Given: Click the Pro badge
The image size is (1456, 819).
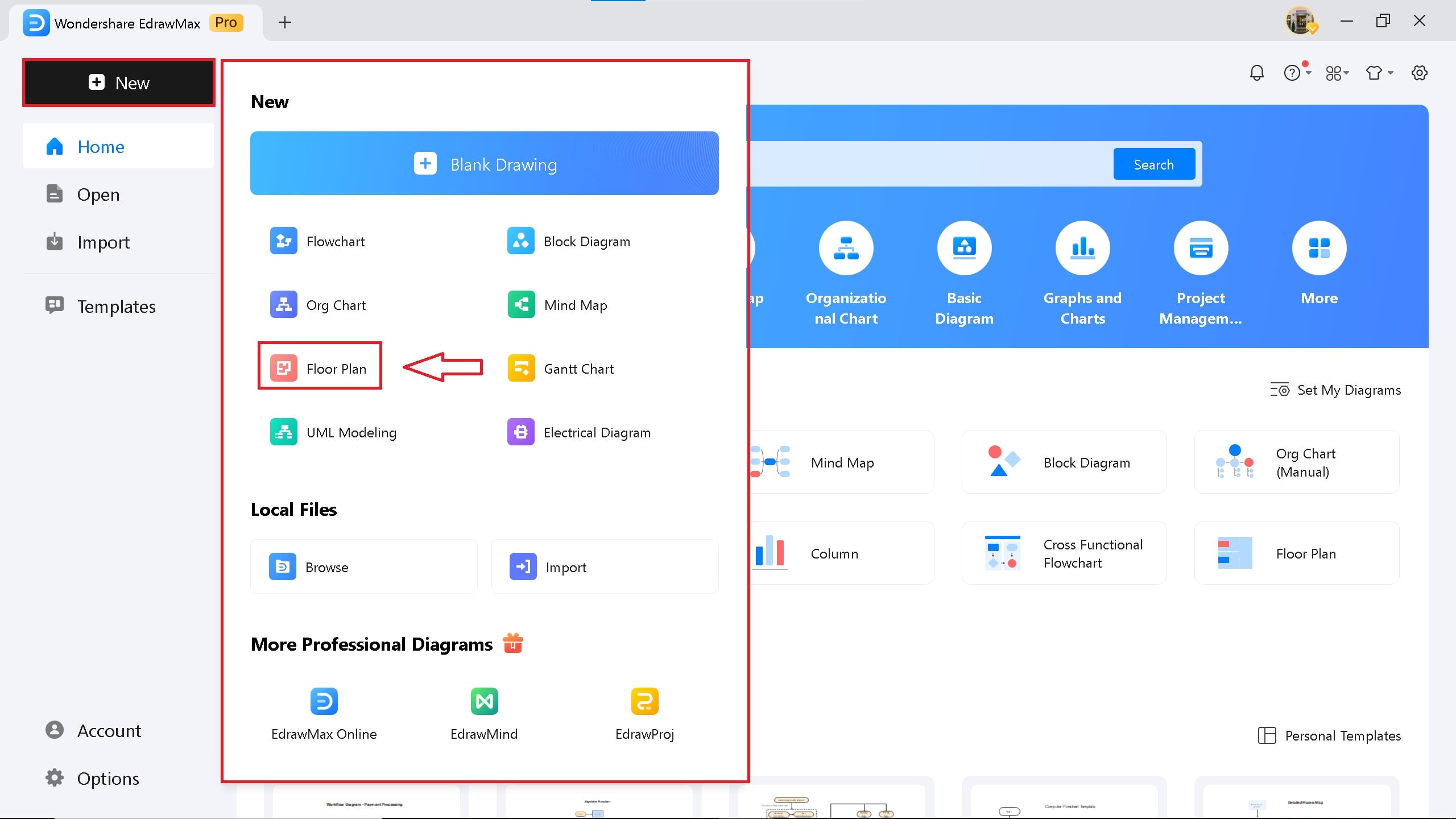Looking at the screenshot, I should coord(226,23).
